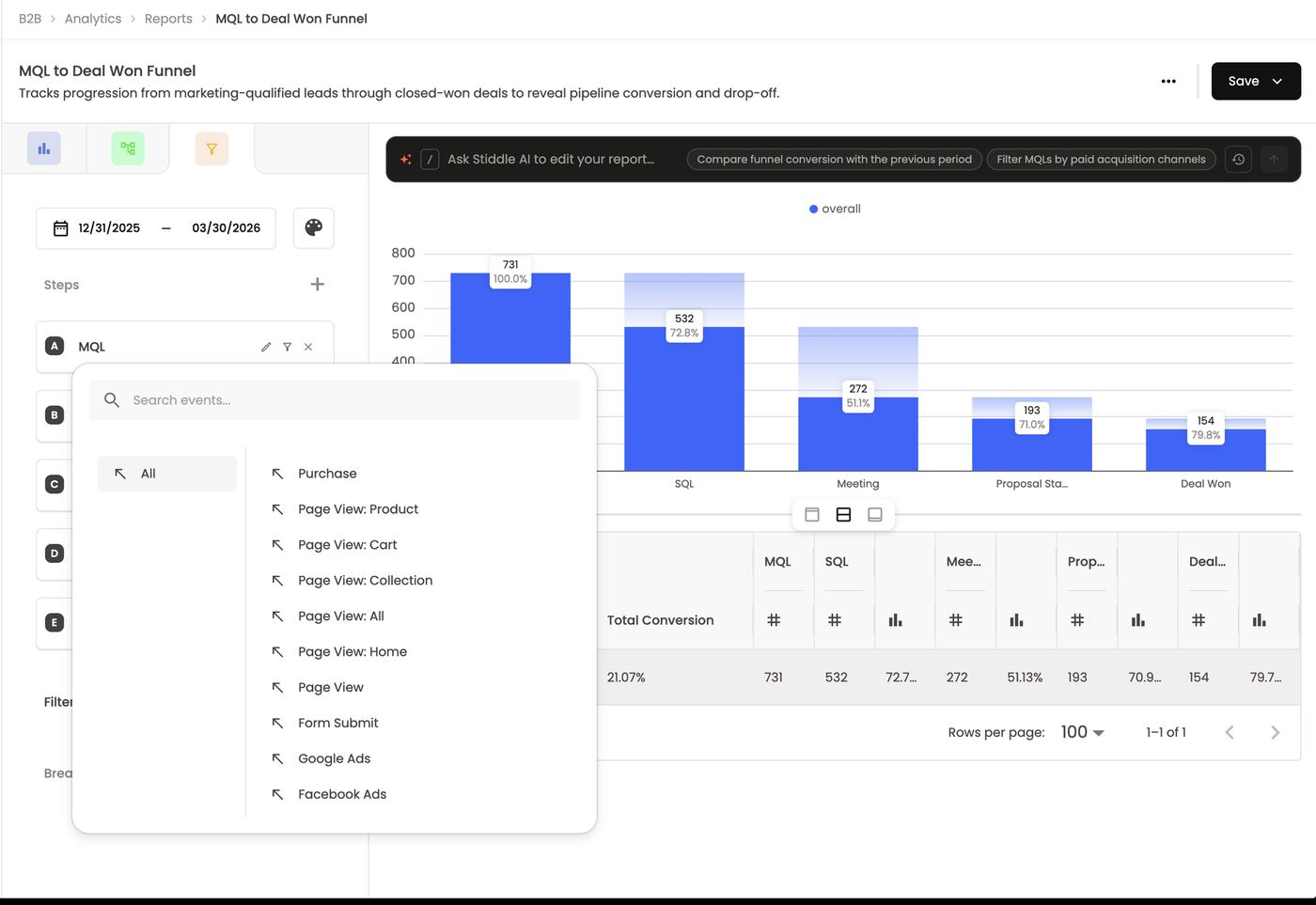Image resolution: width=1316 pixels, height=905 pixels.
Task: Edit the start date 12/31/2025
Action: [109, 228]
